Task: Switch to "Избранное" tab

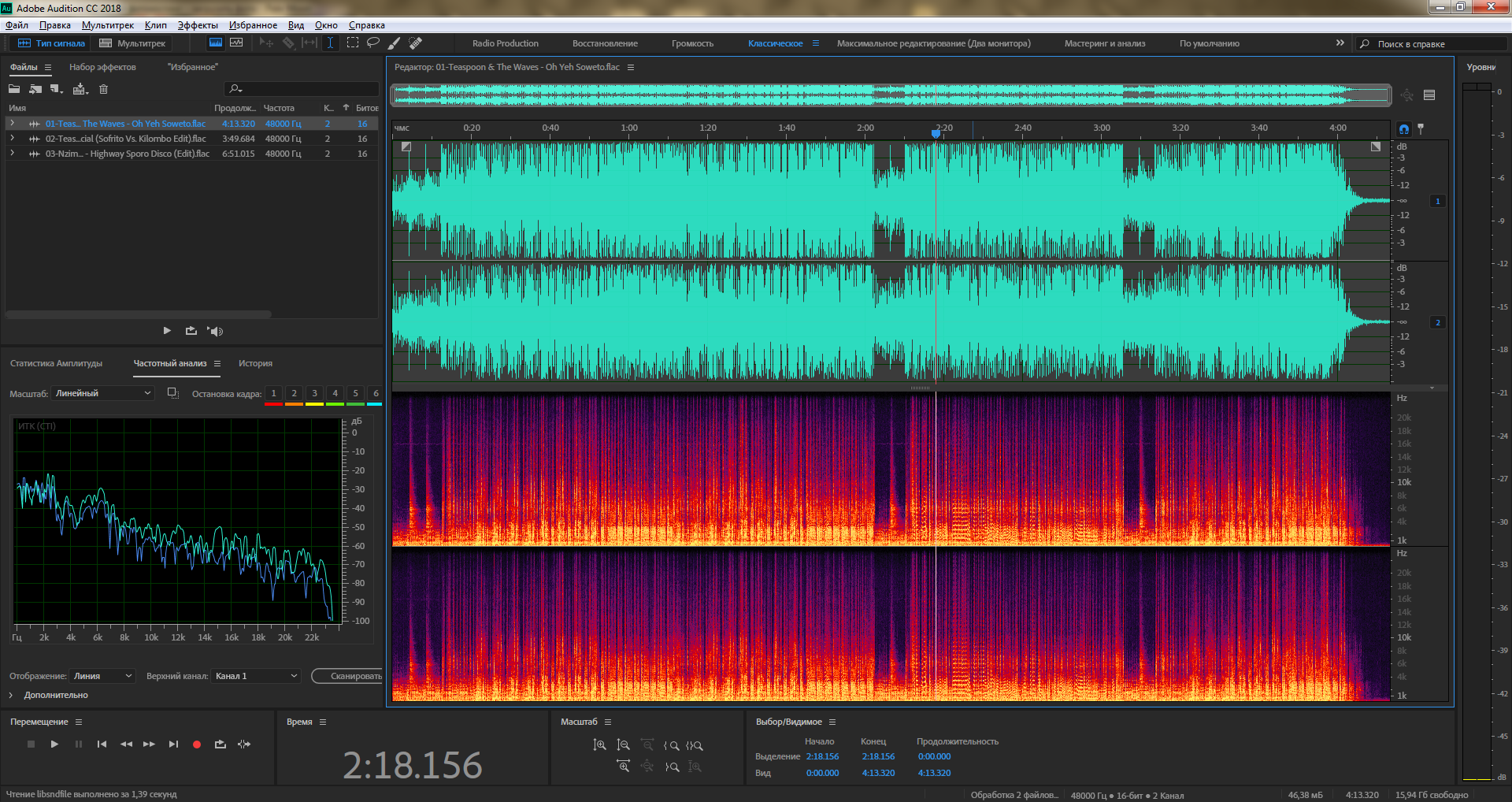Action: (x=192, y=67)
